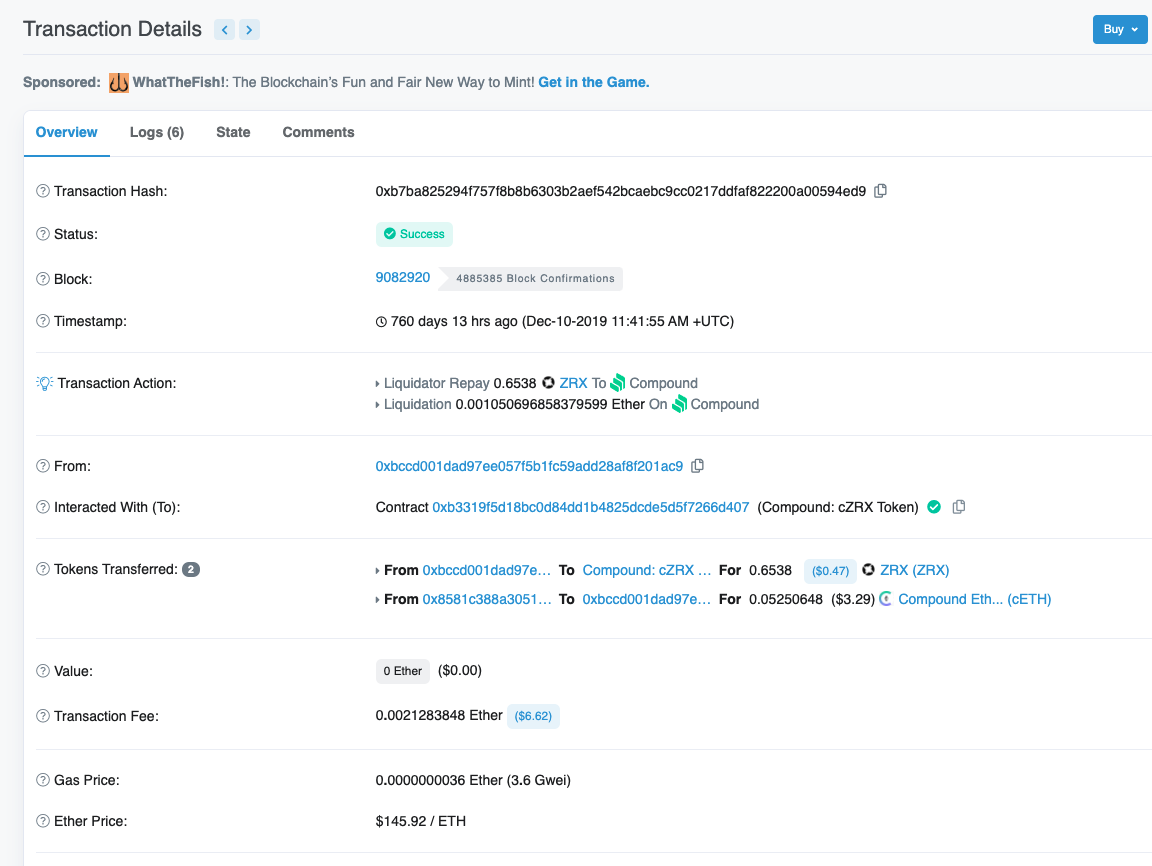
Task: Click help icon beside Tokens Transferred
Action: (x=43, y=569)
